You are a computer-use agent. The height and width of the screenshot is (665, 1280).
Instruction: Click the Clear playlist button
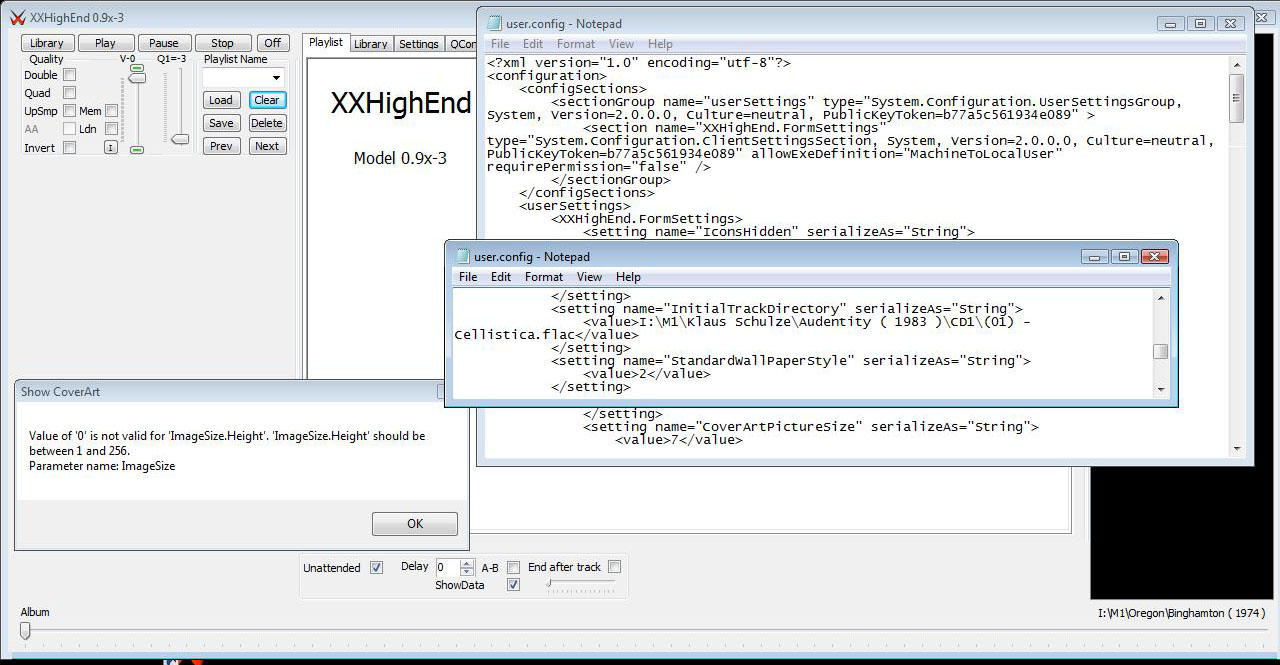(267, 100)
